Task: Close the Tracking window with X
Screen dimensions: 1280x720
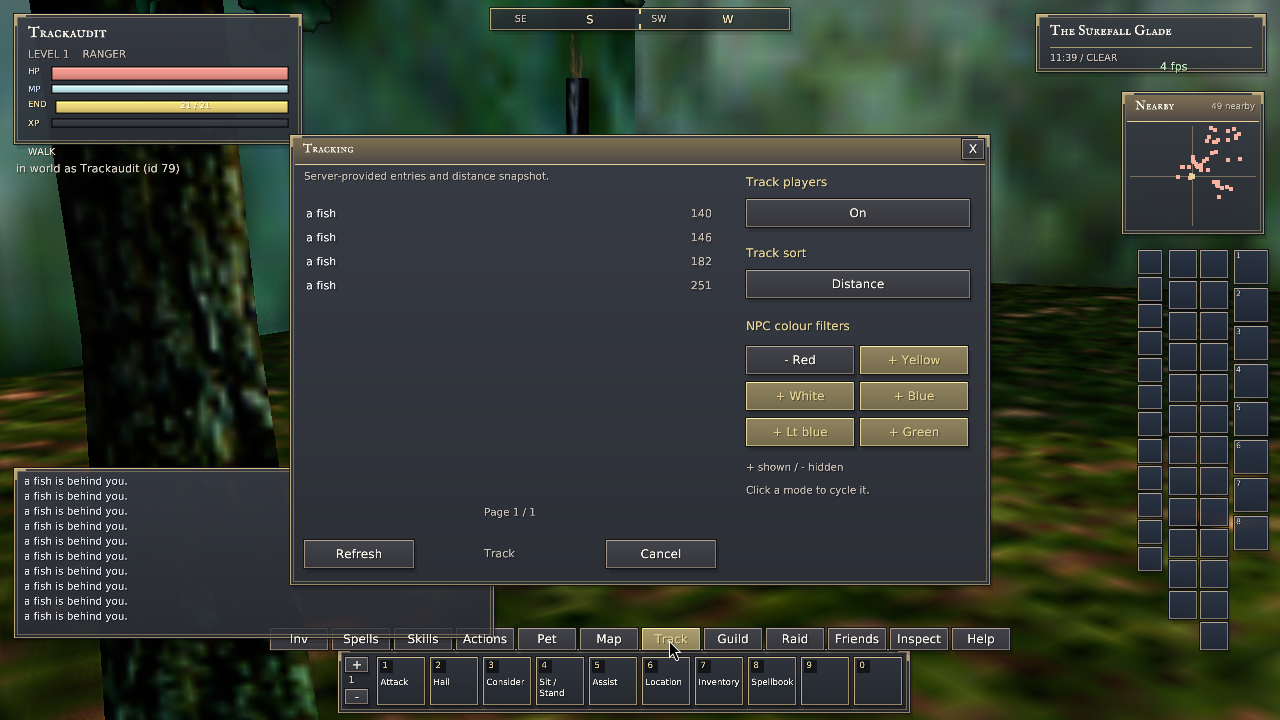Action: coord(972,149)
